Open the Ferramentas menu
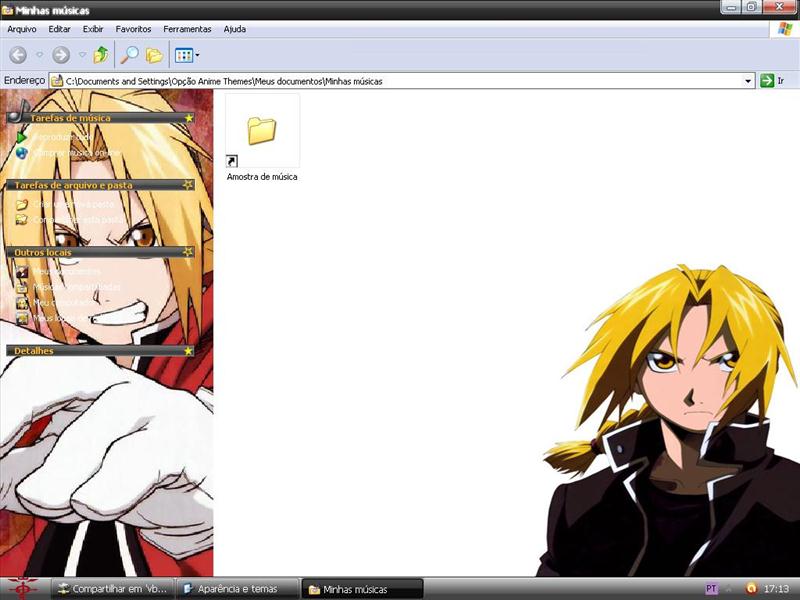800x600 pixels. 187,29
